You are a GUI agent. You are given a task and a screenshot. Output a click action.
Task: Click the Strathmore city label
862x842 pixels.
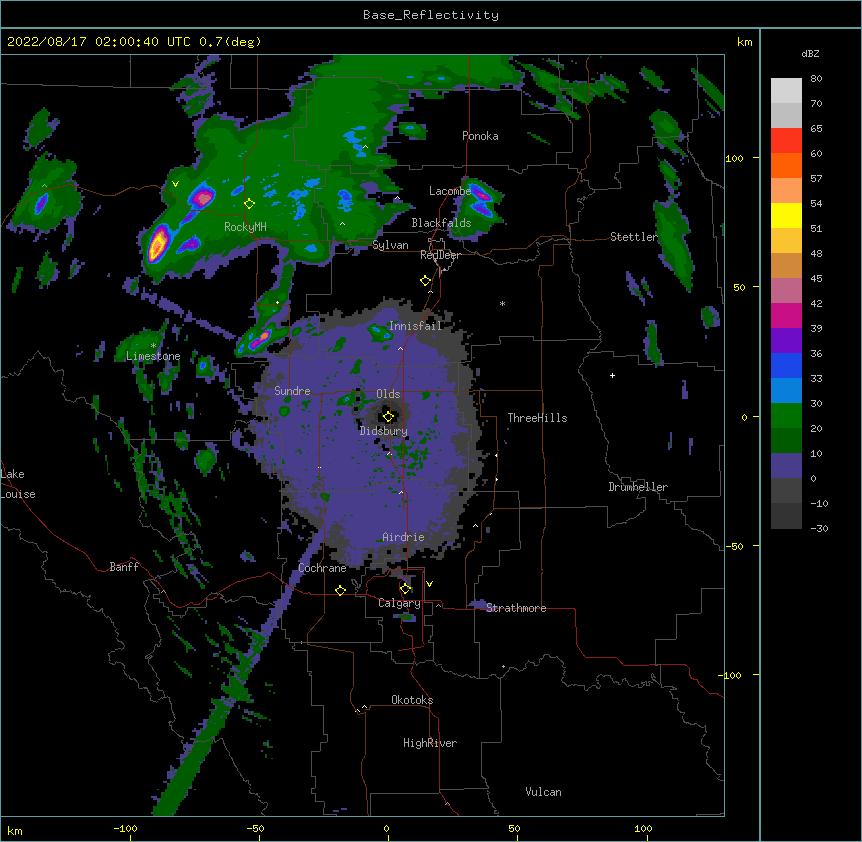coord(516,608)
